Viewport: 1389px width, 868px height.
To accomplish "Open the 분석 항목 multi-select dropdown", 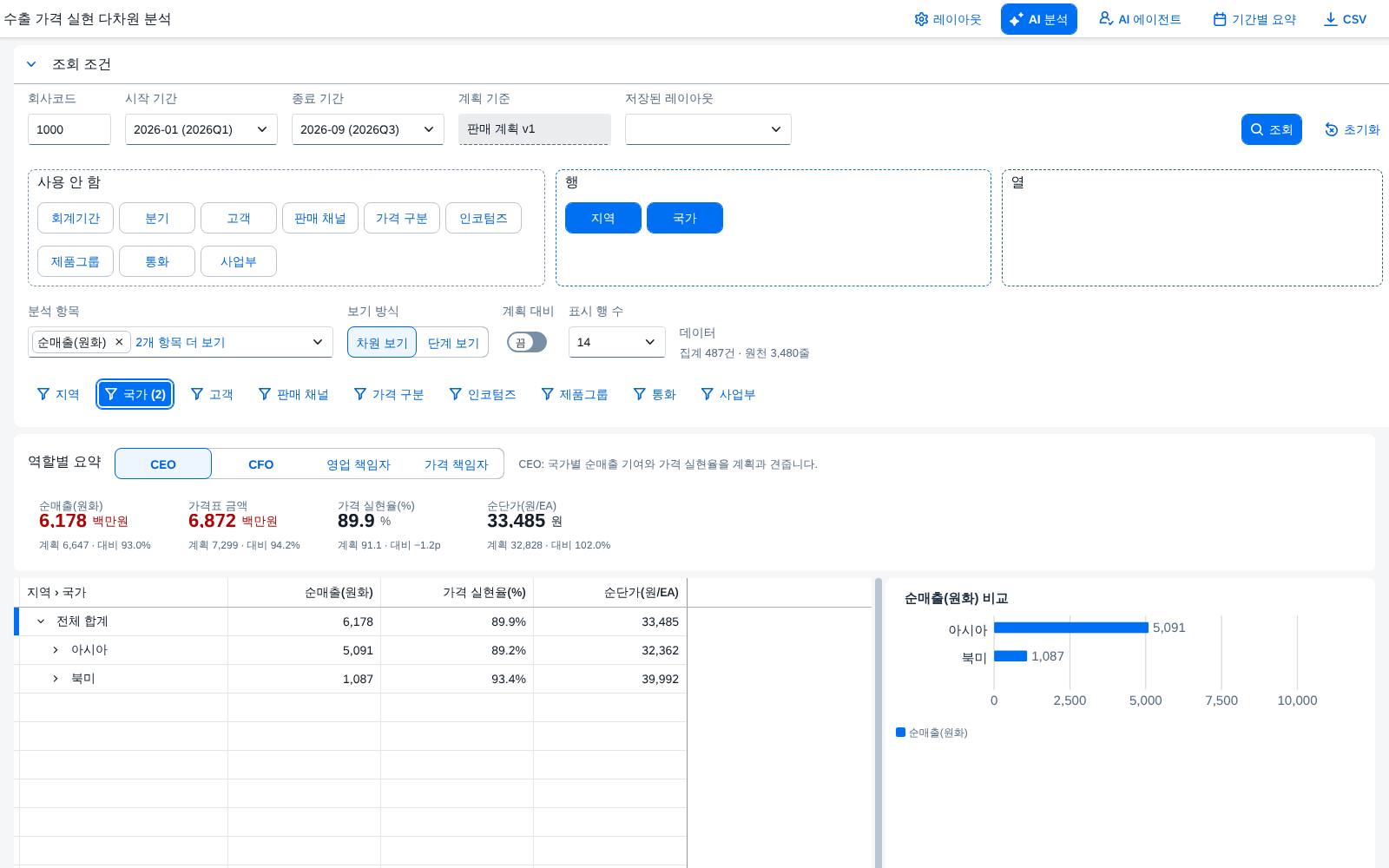I will pyautogui.click(x=318, y=342).
